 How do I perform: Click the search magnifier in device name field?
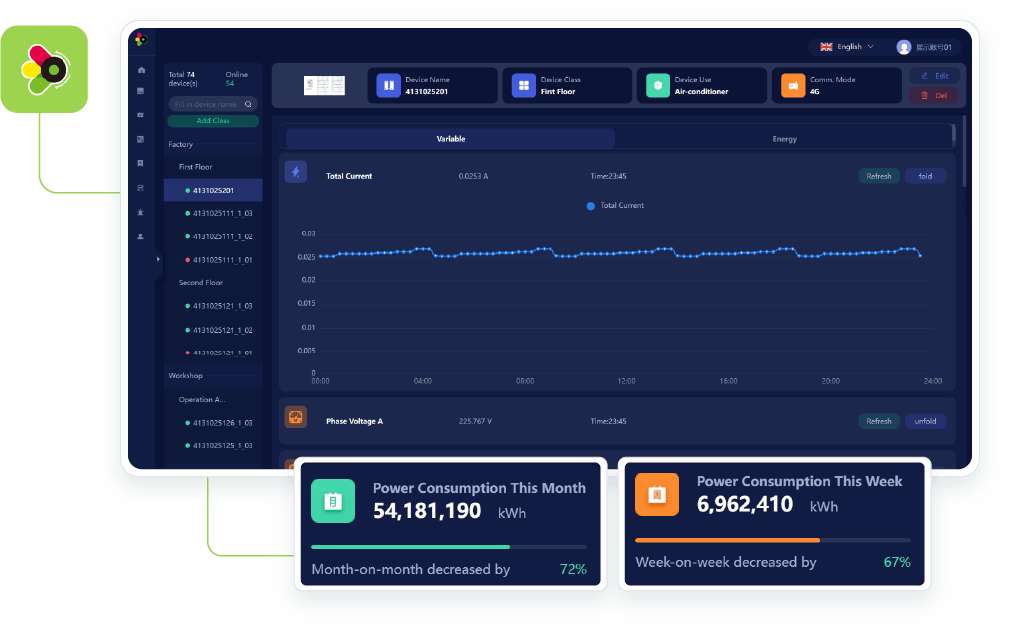(249, 104)
